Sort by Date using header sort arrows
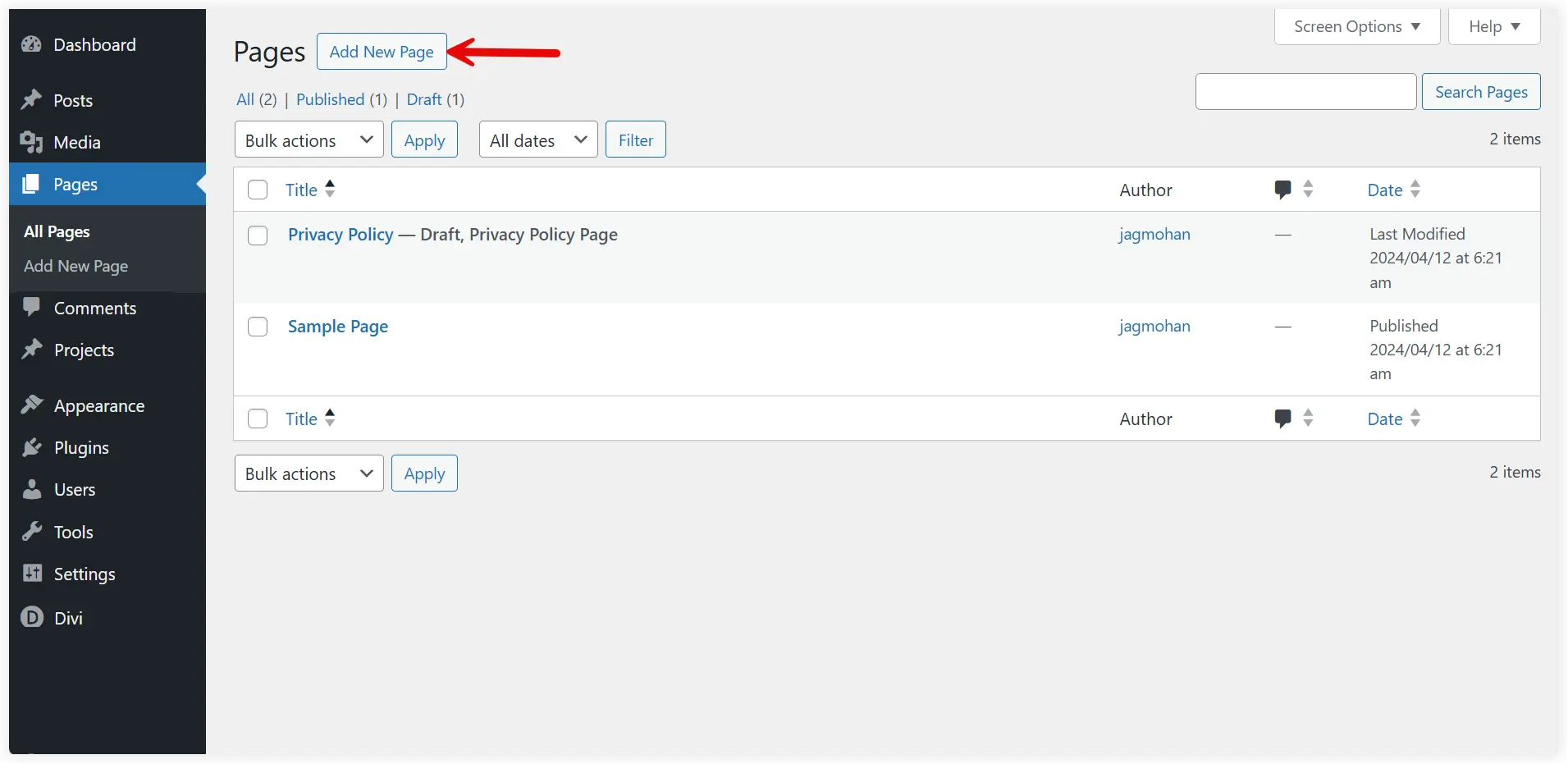This screenshot has width=1568, height=764. pos(1415,189)
